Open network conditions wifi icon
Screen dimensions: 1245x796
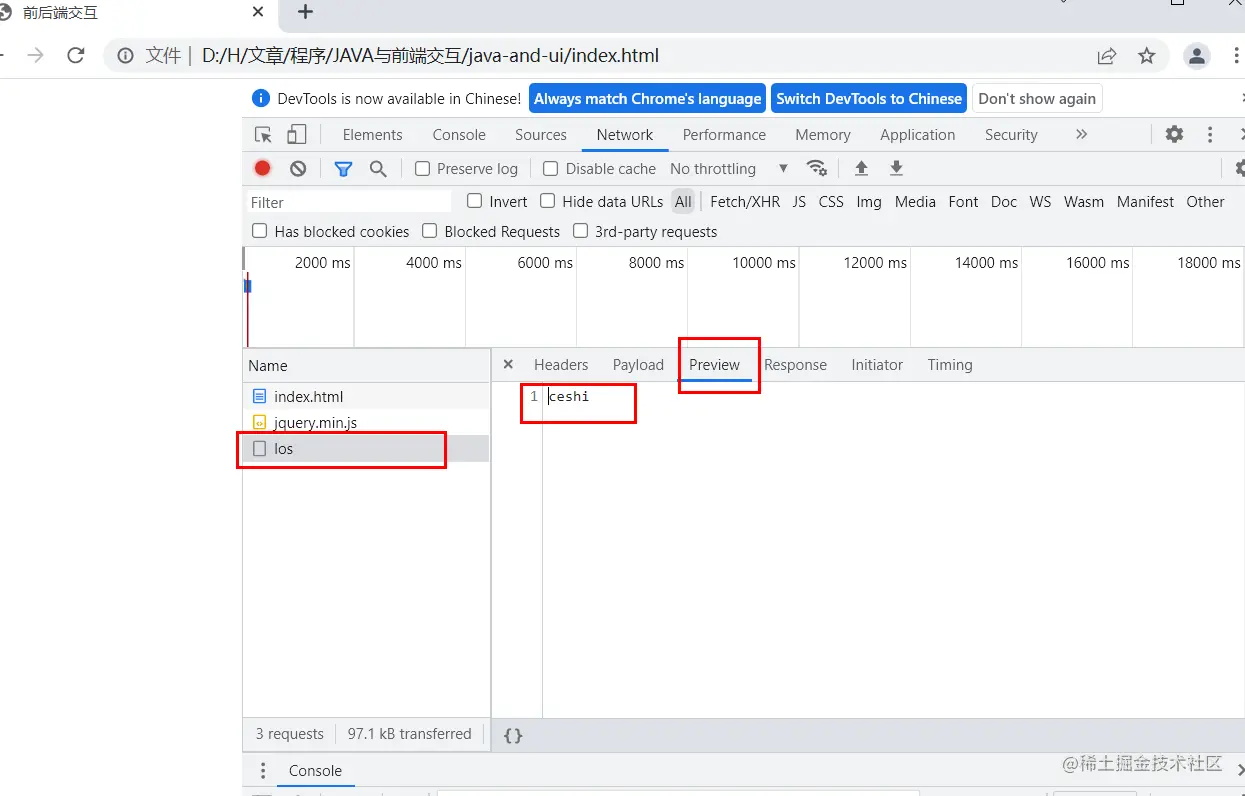tap(817, 168)
